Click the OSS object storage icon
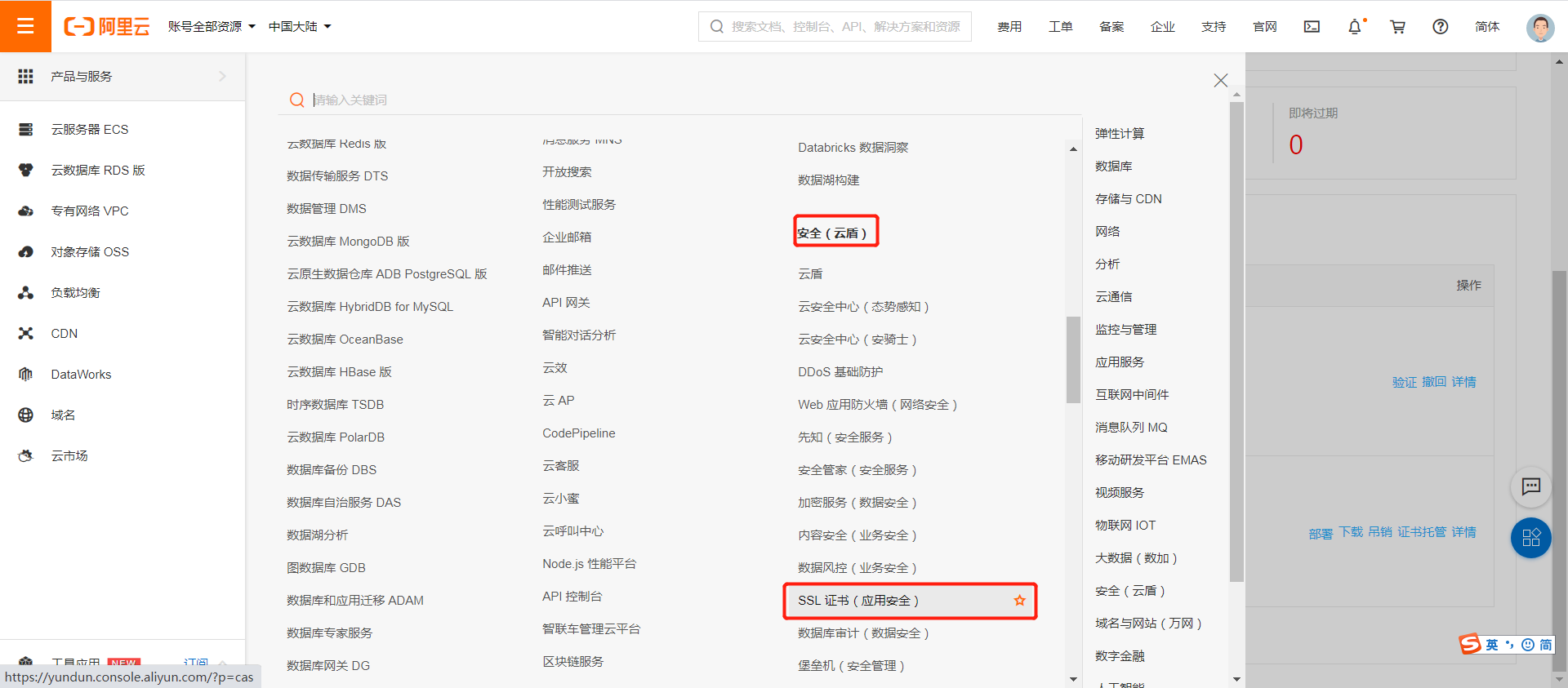Image resolution: width=1568 pixels, height=688 pixels. pos(26,251)
